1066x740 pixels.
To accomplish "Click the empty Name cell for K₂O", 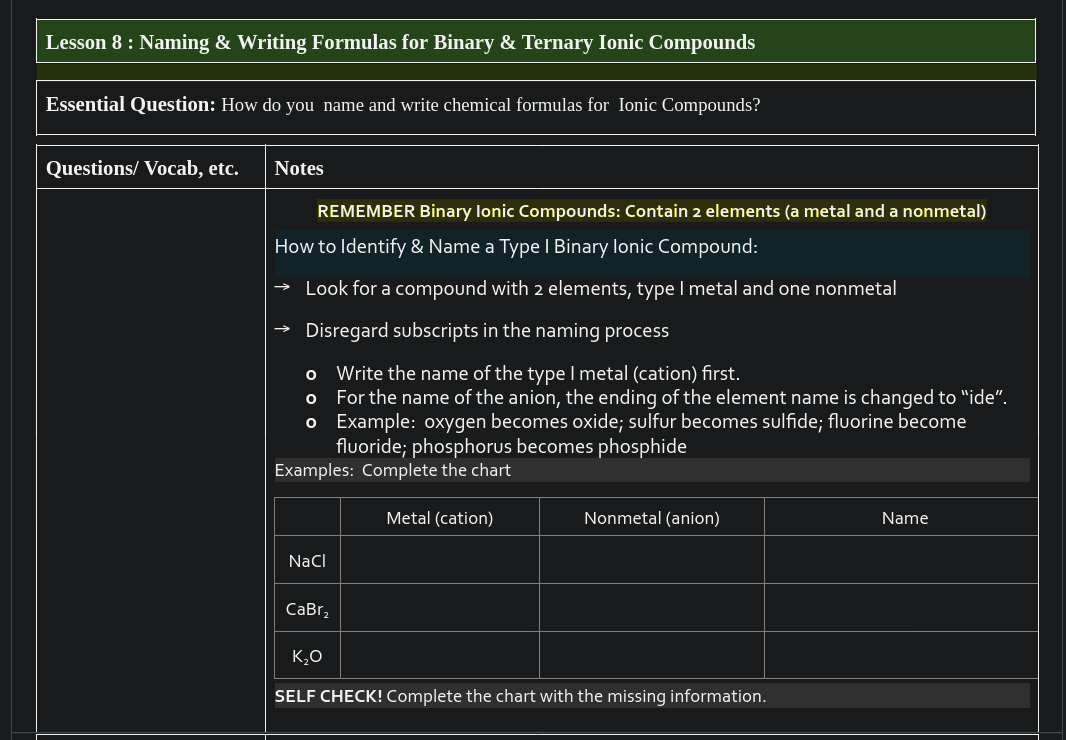I will coord(900,656).
